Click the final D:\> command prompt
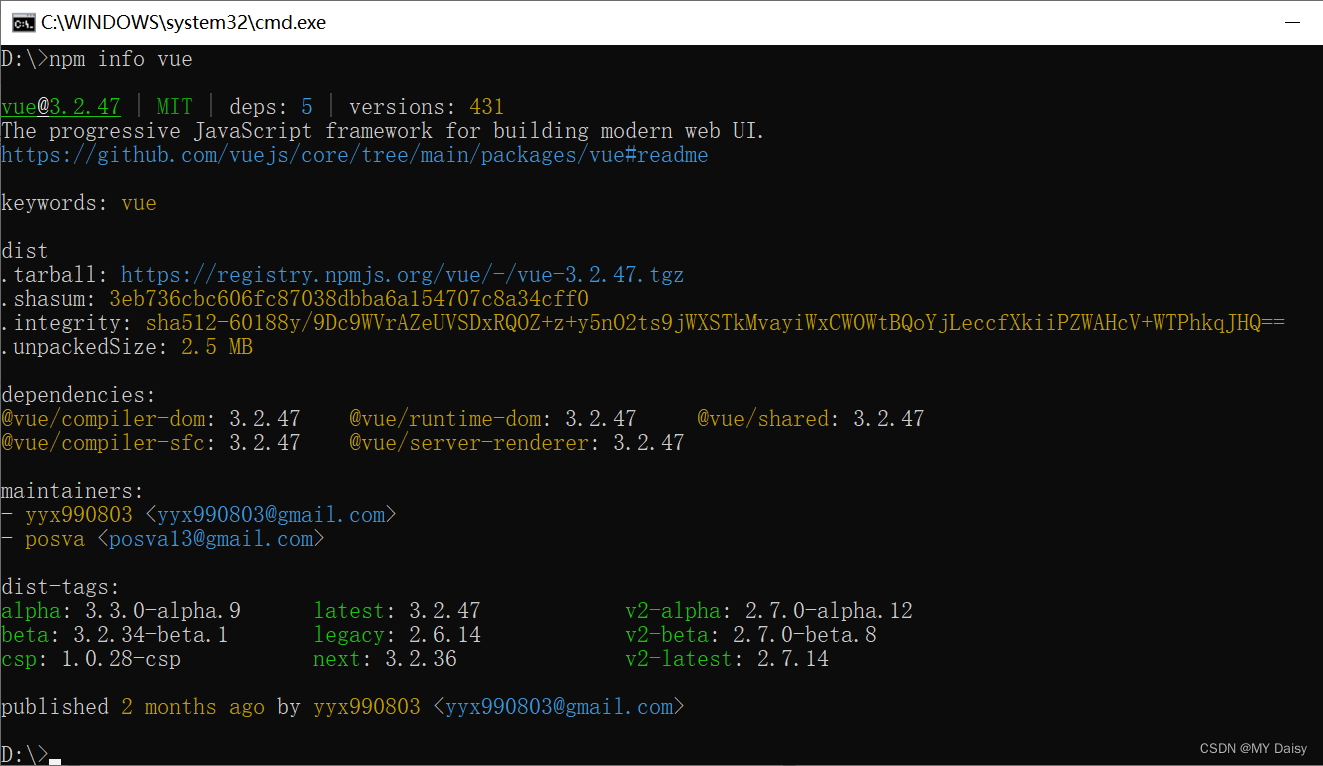The width and height of the screenshot is (1323, 766). (25, 755)
